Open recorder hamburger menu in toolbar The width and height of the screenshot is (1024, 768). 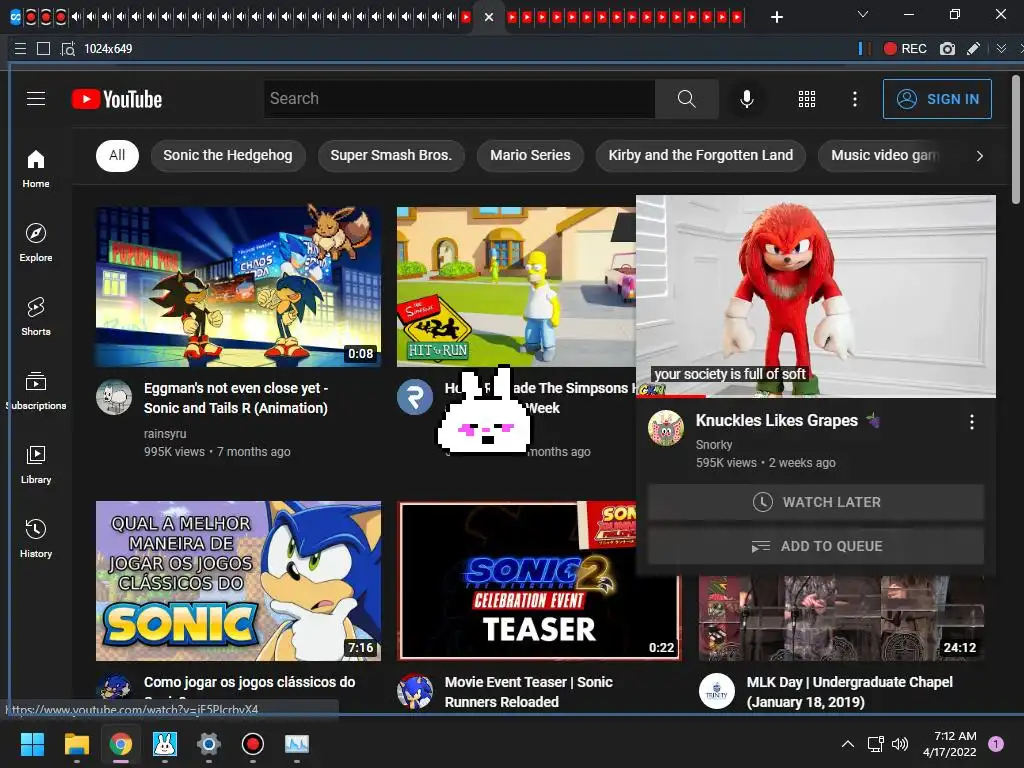(x=20, y=48)
